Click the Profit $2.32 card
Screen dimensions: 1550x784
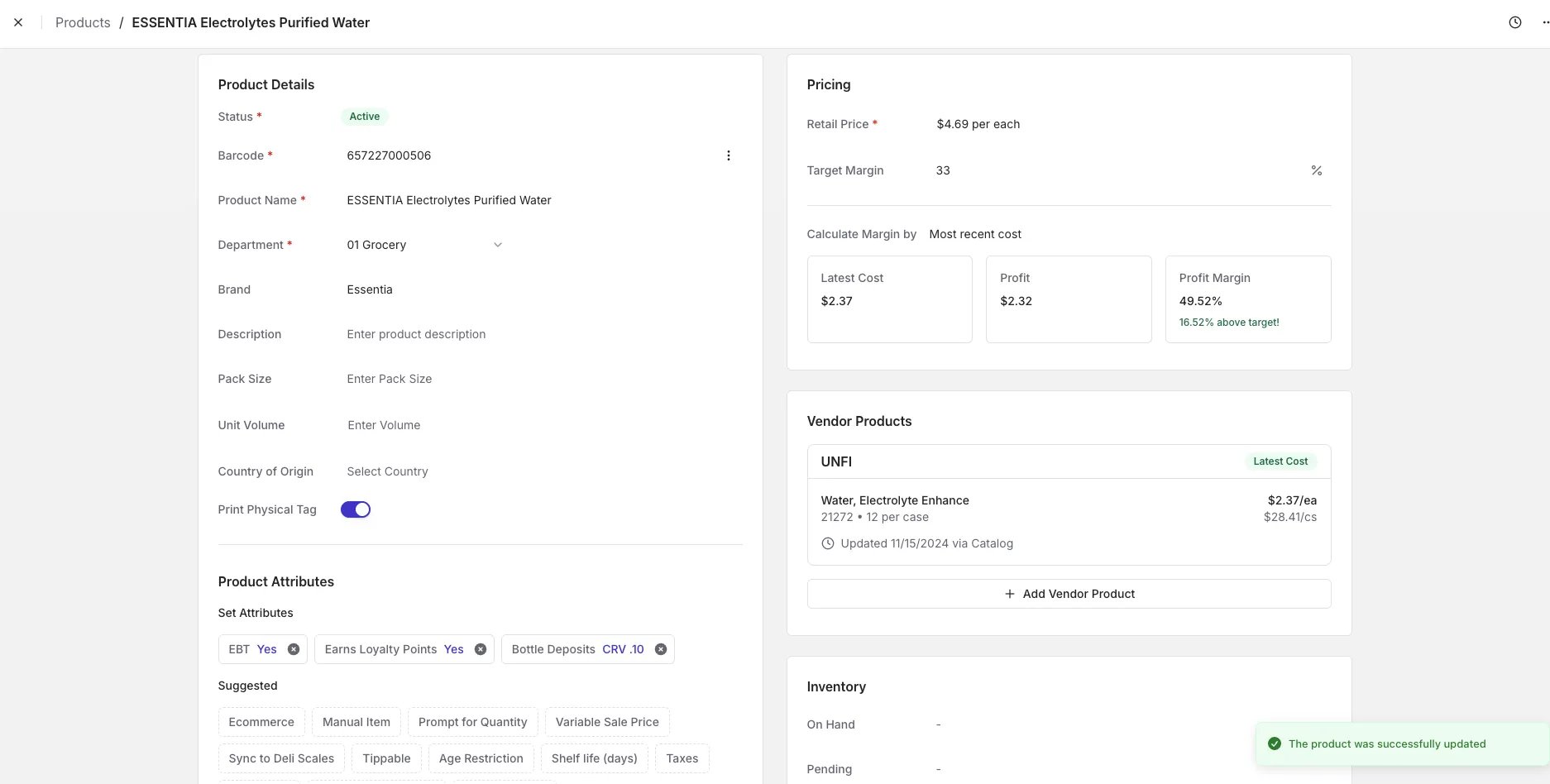pyautogui.click(x=1069, y=299)
